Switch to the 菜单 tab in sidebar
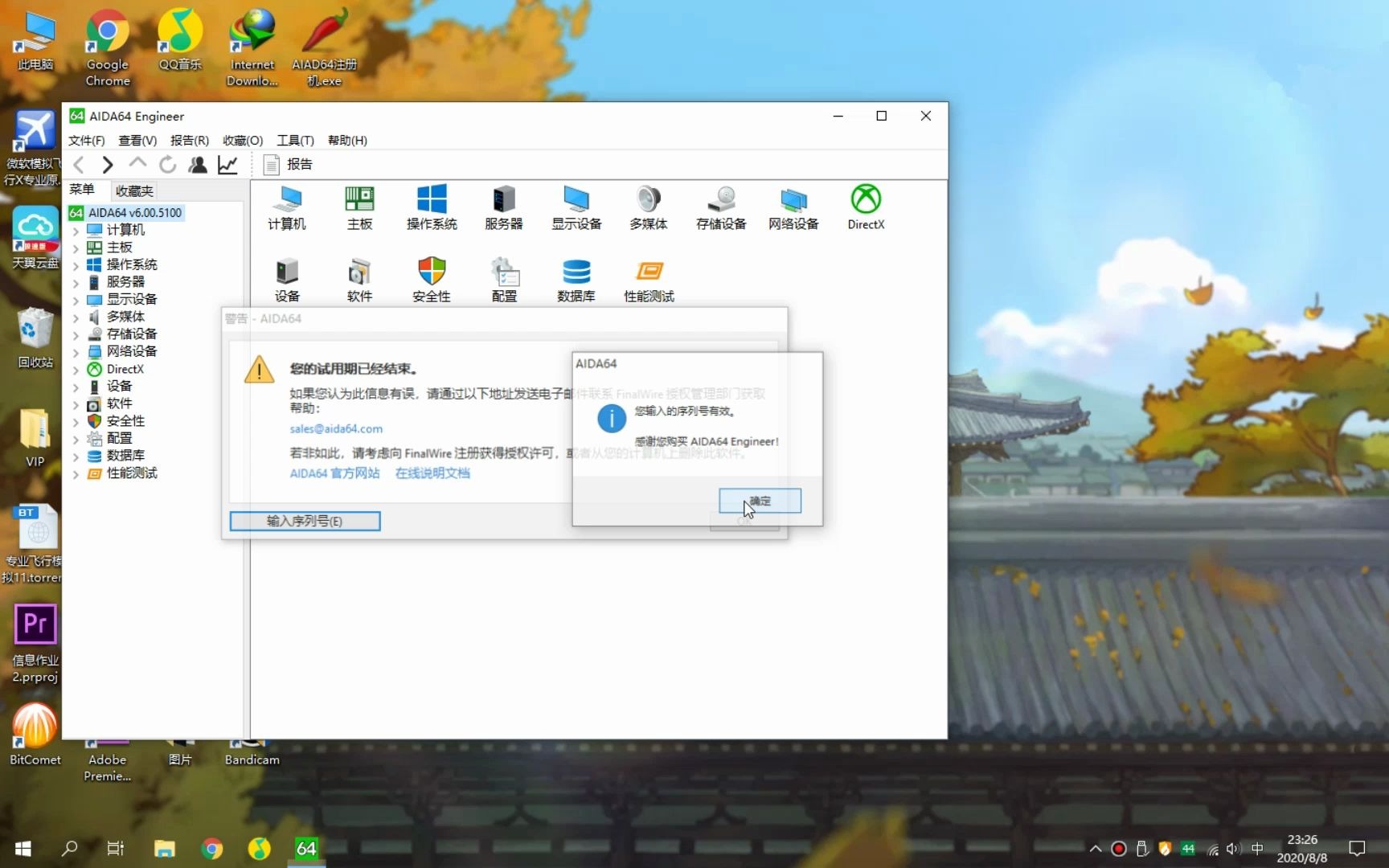 (x=82, y=190)
